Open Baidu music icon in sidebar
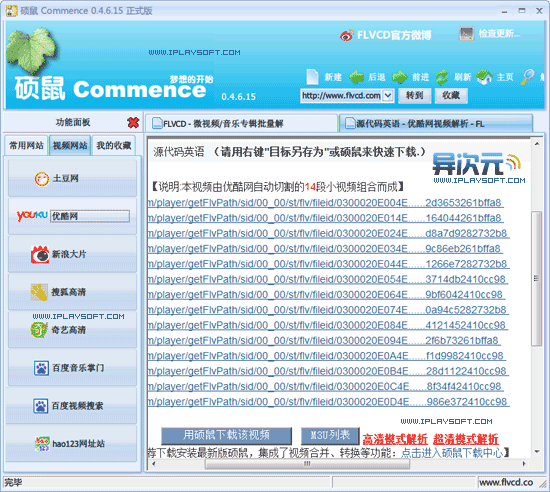The width and height of the screenshot is (550, 492). (x=41, y=368)
